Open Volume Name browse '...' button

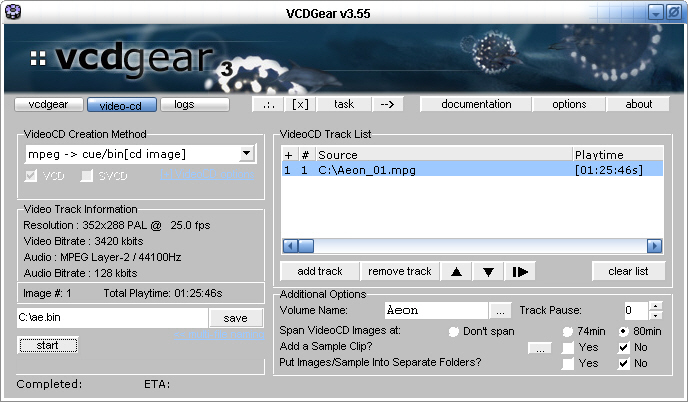[x=500, y=311]
